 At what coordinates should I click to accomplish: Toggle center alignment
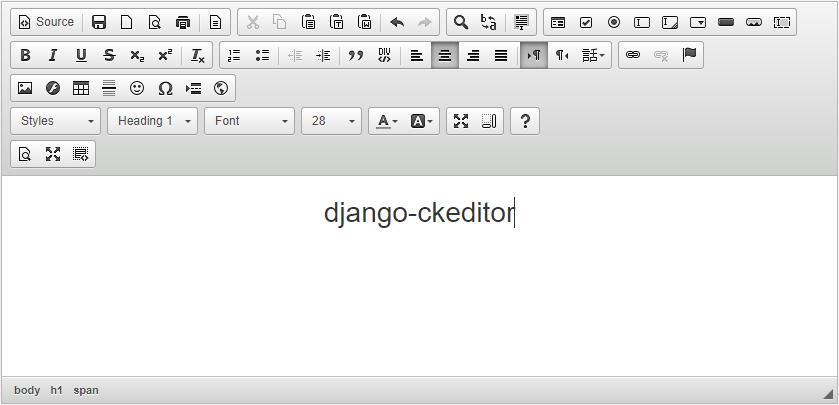click(x=445, y=55)
